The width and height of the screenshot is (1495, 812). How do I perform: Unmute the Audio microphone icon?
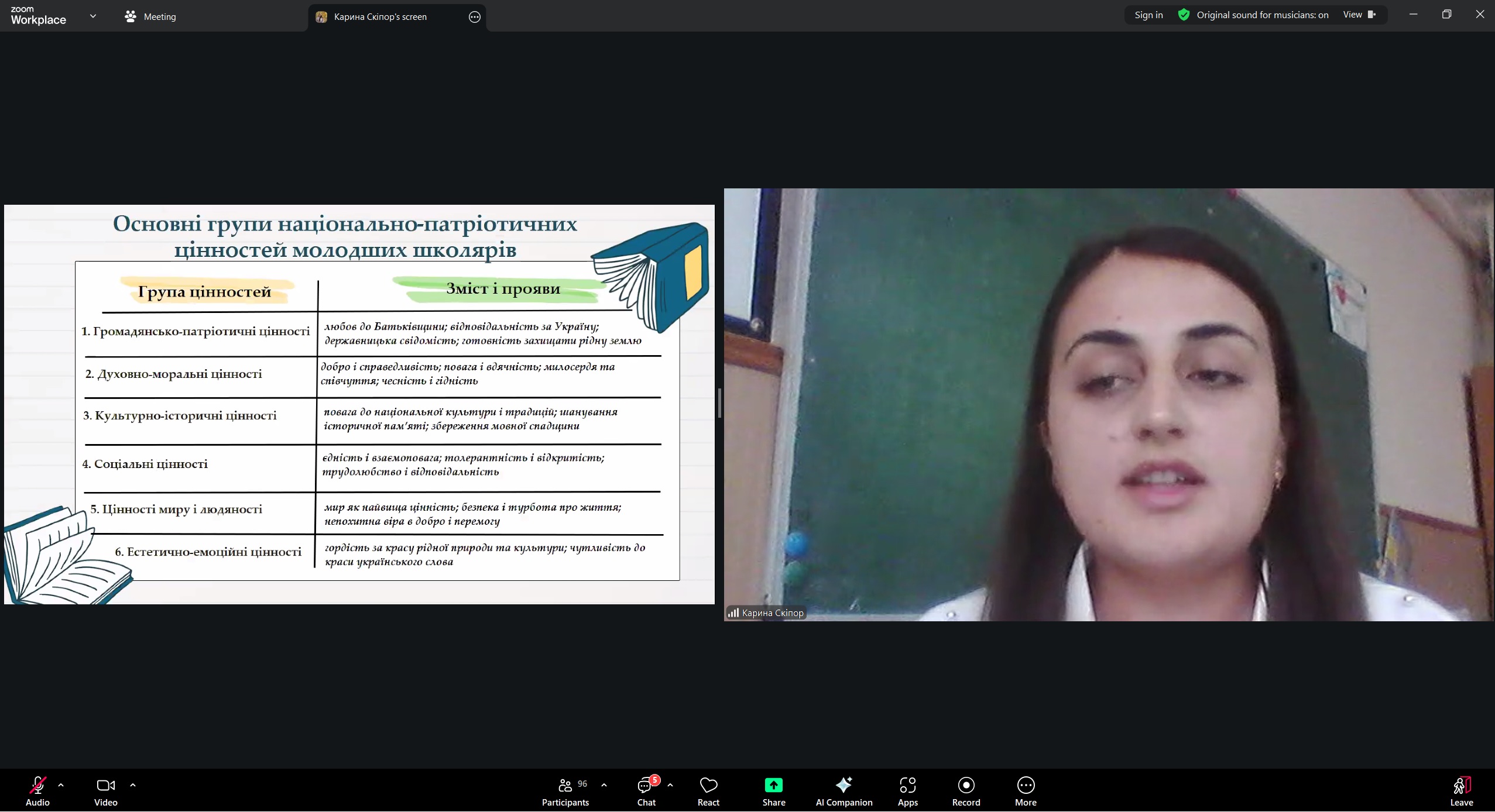tap(37, 786)
